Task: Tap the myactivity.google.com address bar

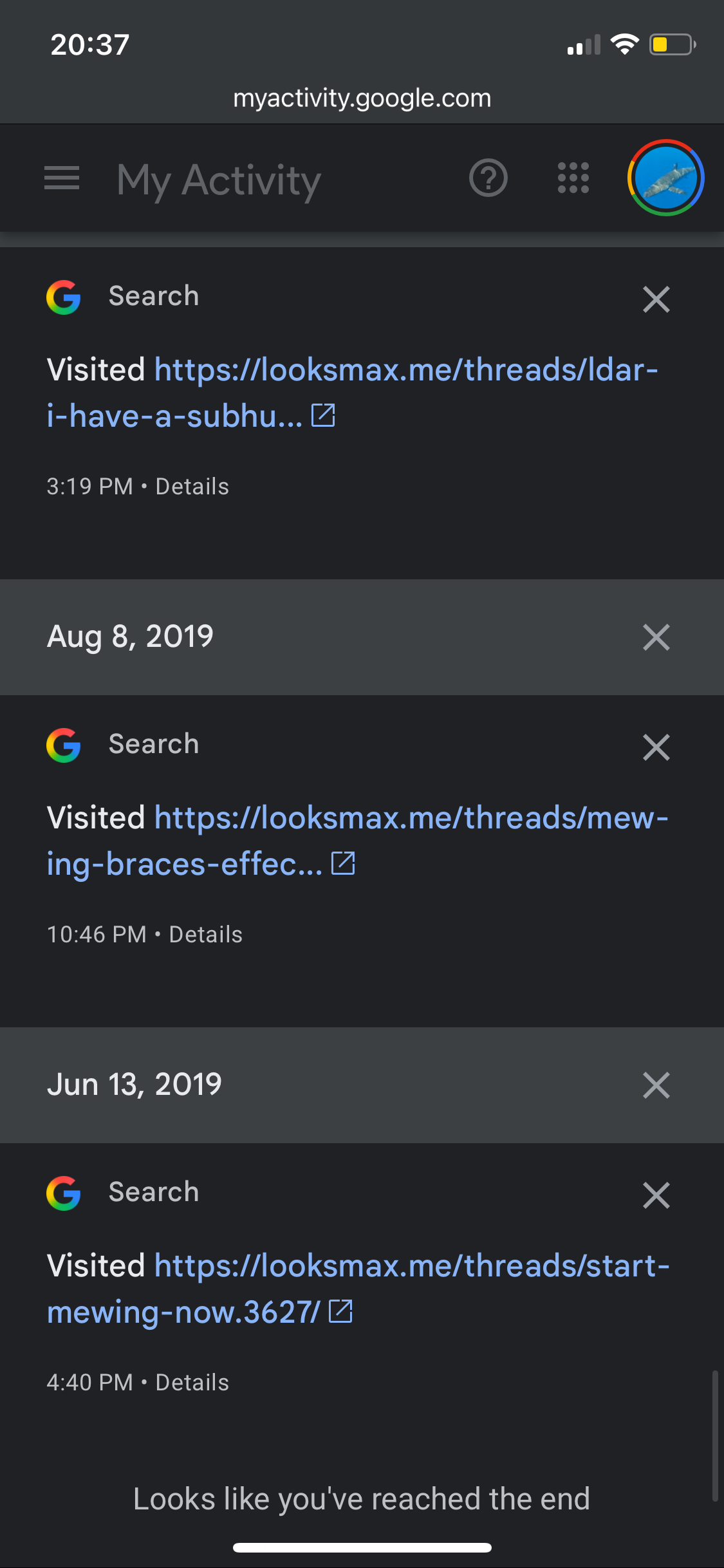Action: click(362, 98)
